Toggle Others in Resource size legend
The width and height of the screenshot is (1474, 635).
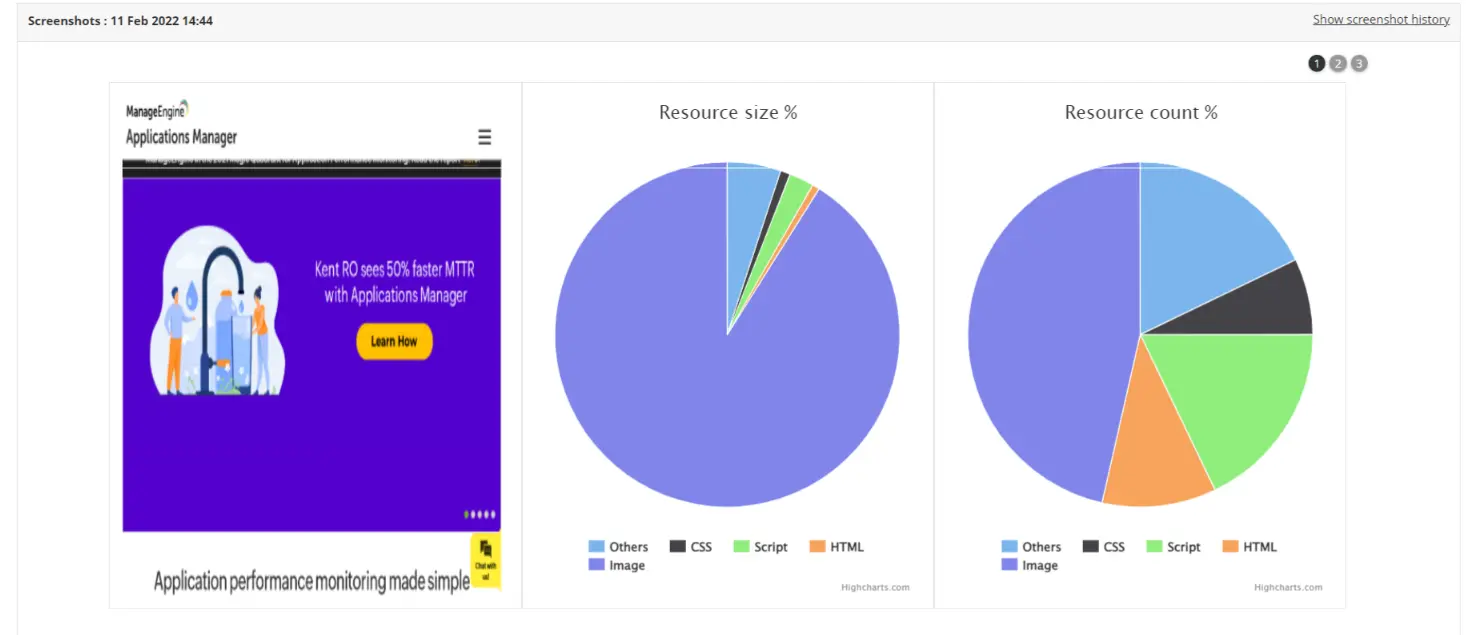tap(618, 547)
